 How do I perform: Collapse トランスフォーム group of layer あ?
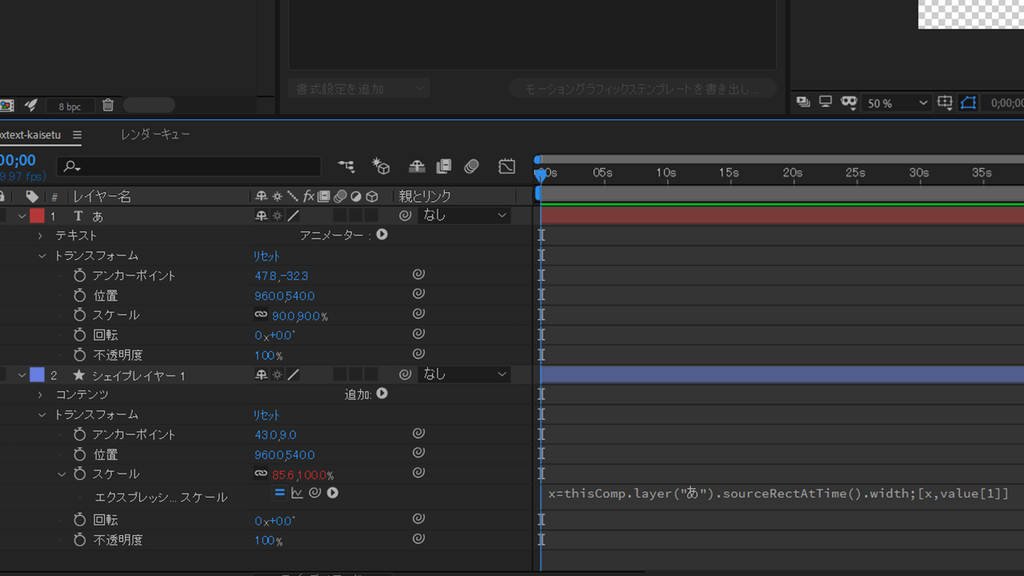[x=42, y=256]
